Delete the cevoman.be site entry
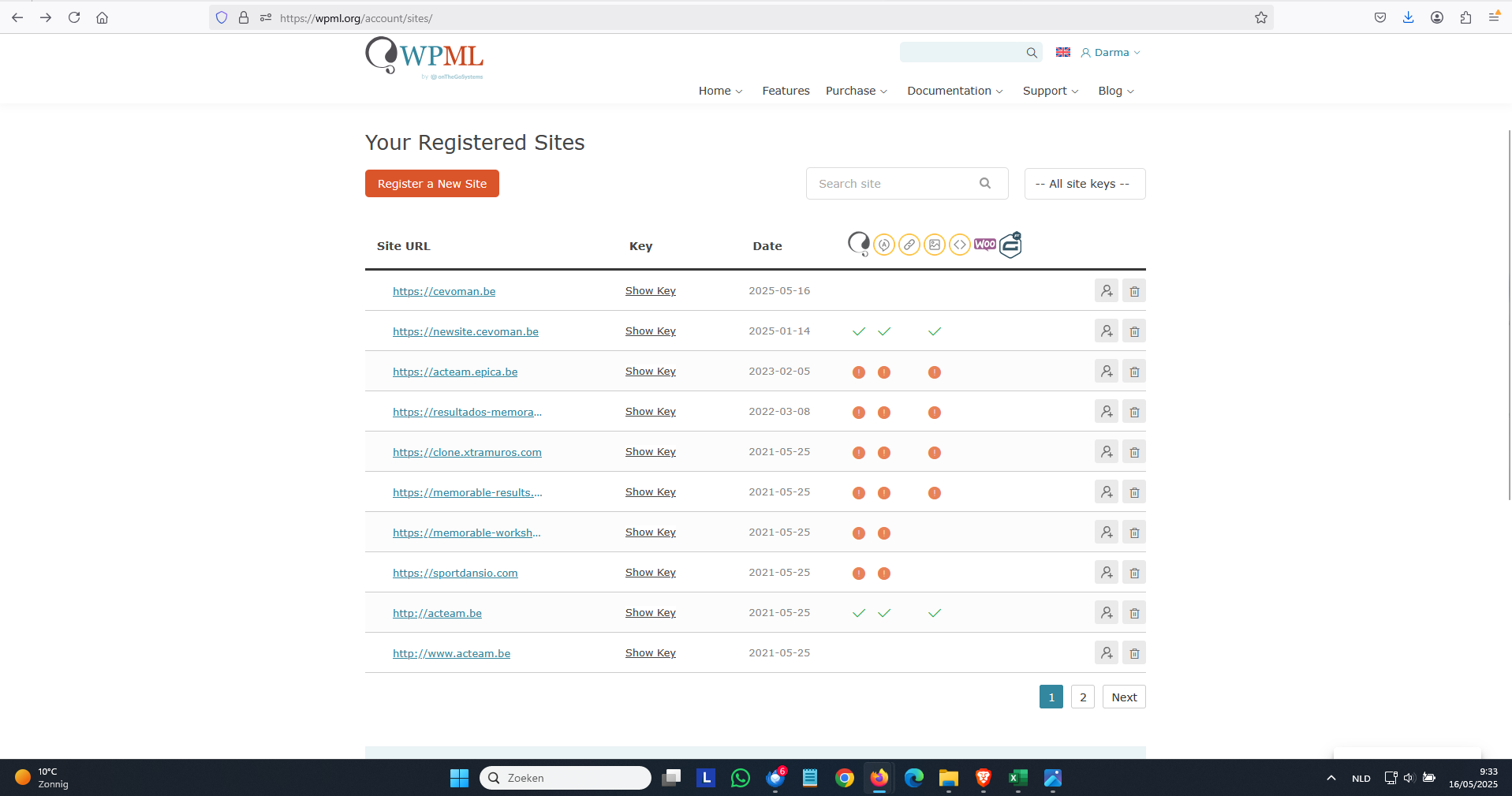The image size is (1512, 796). pyautogui.click(x=1134, y=291)
